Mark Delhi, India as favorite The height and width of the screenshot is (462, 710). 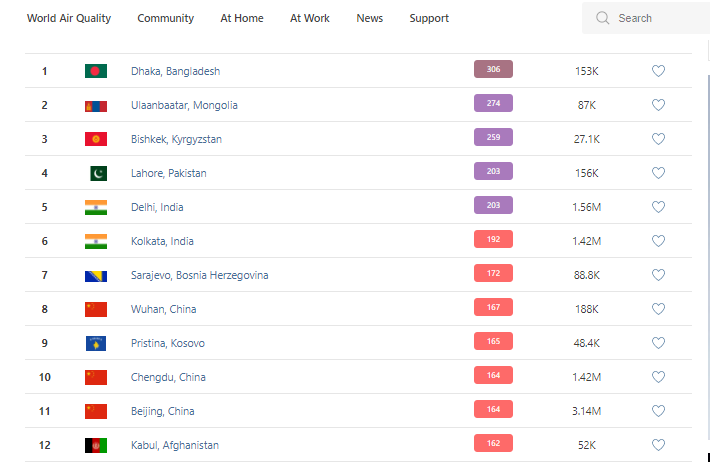pos(658,207)
